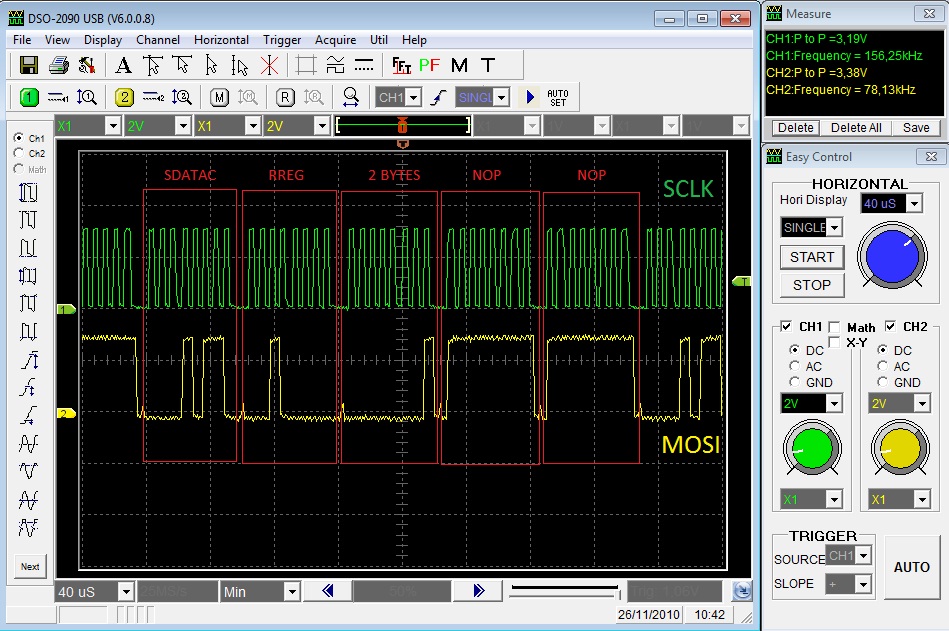Open the SINGLE mode dropdown in Easy Control
This screenshot has height=631, width=949.
tap(835, 227)
